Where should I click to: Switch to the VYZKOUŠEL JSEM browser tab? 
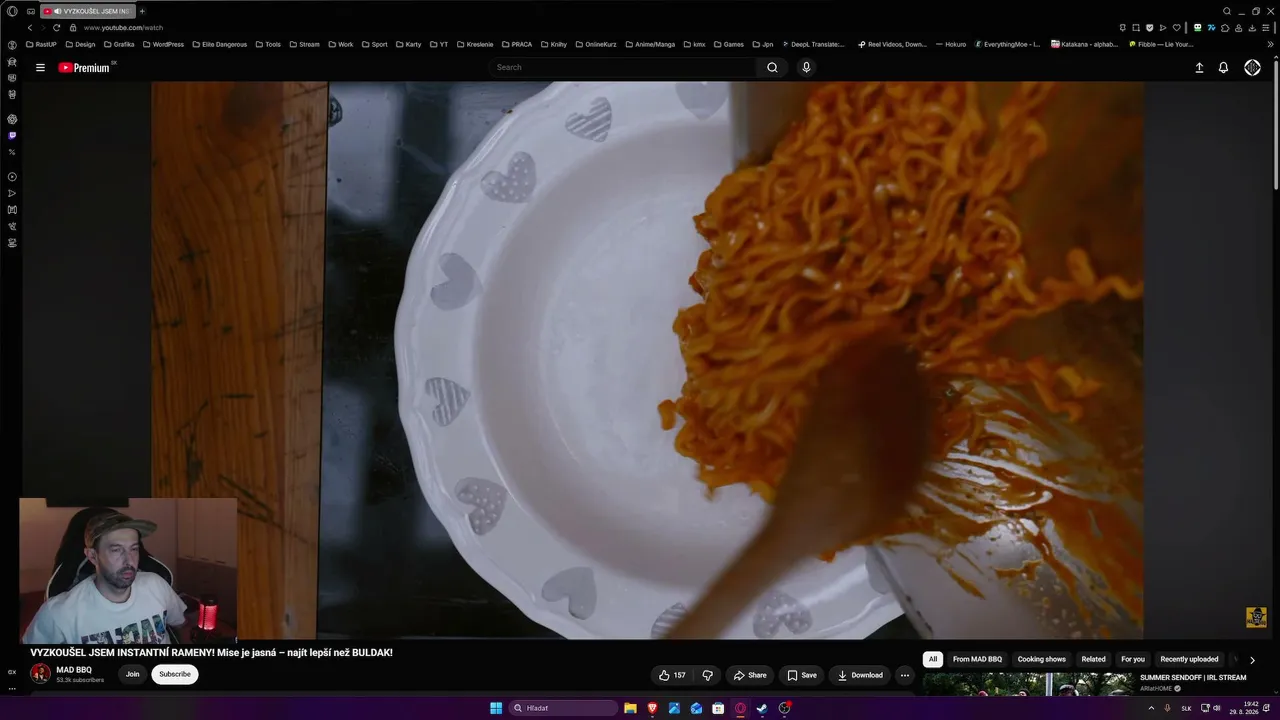coord(87,11)
